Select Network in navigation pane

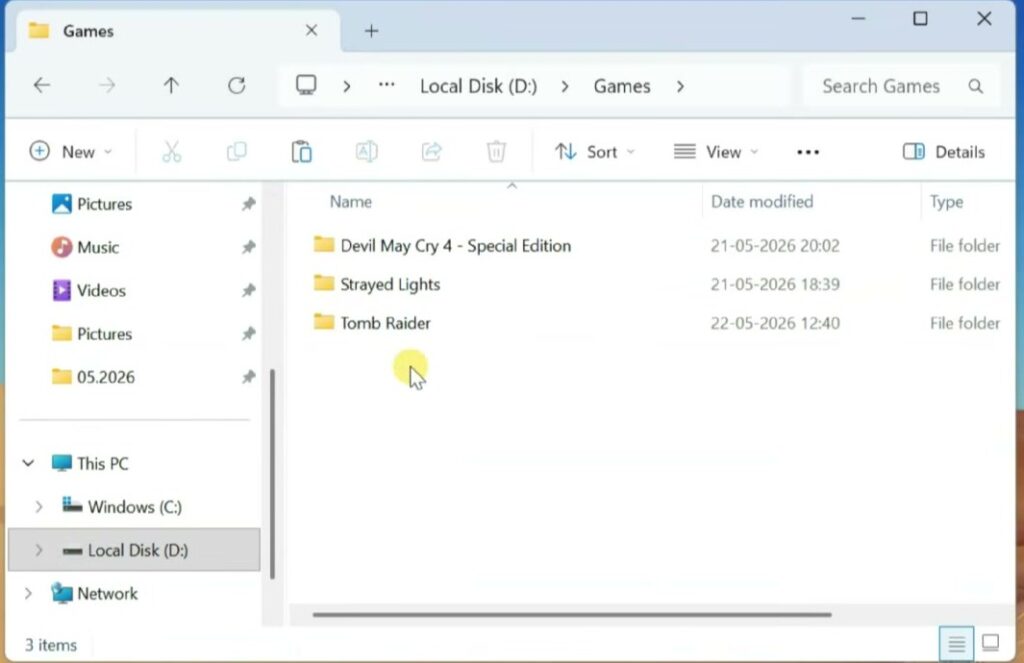pos(95,593)
